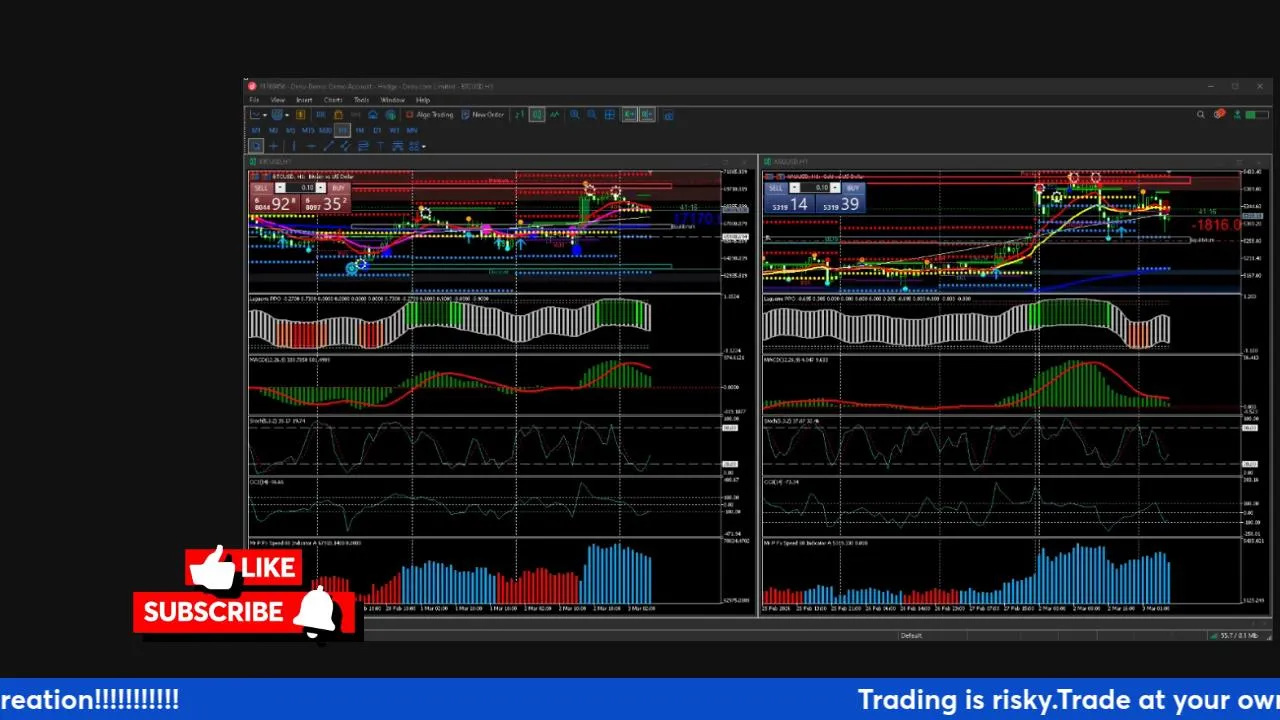
Task: Open the Charts menu
Action: [x=333, y=100]
